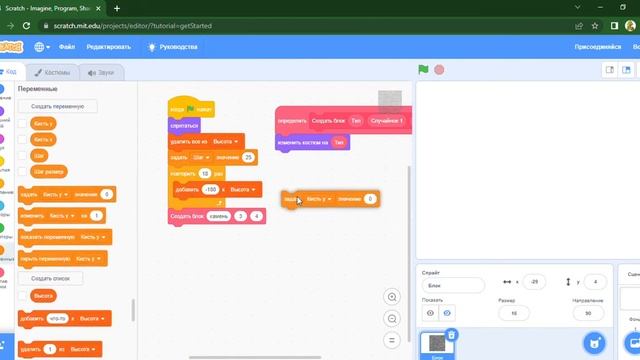The width and height of the screenshot is (640, 360).
Task: Bookmark this page with star icon
Action: (595, 26)
